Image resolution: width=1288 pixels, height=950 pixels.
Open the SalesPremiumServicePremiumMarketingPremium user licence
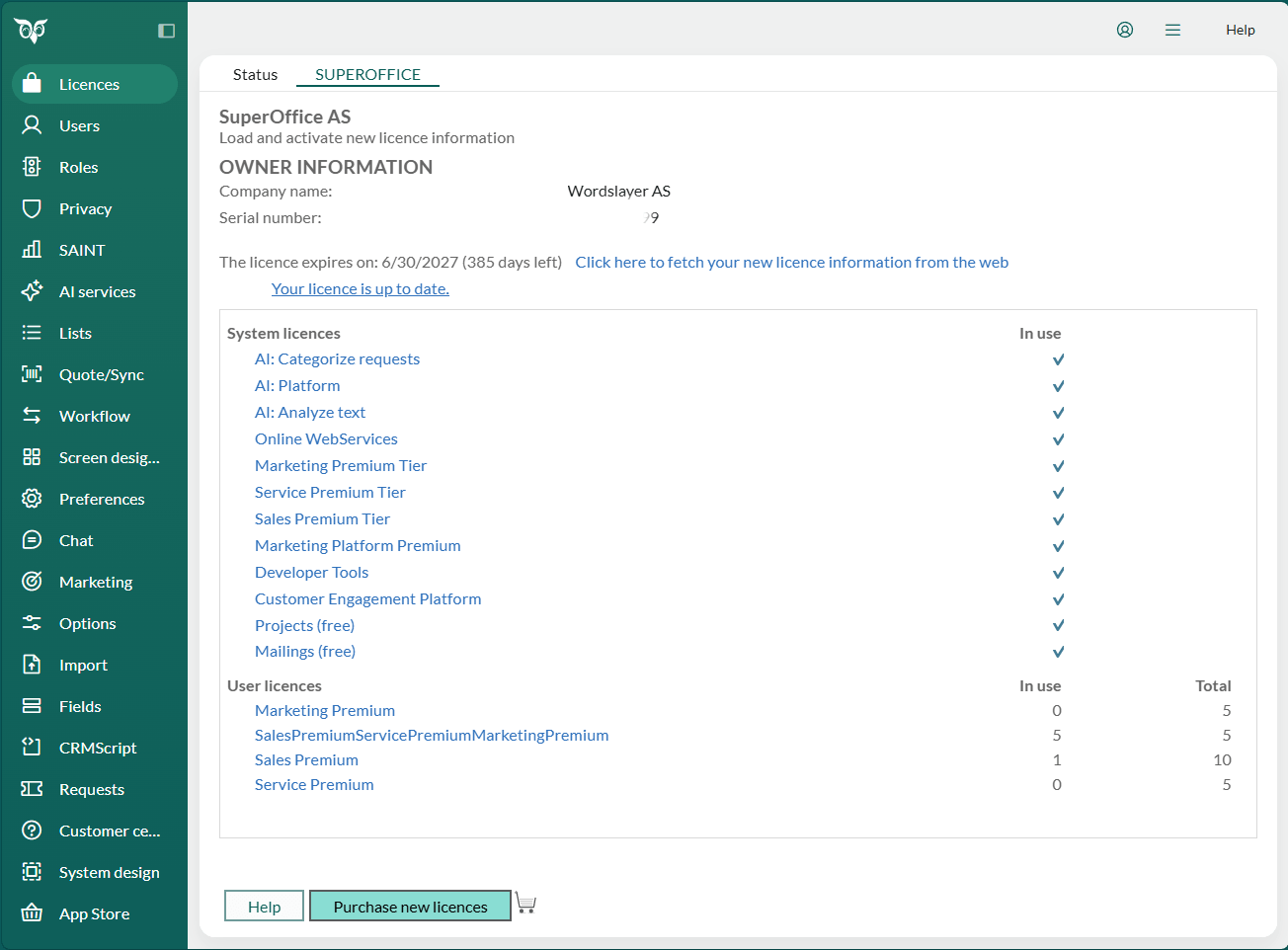(432, 735)
